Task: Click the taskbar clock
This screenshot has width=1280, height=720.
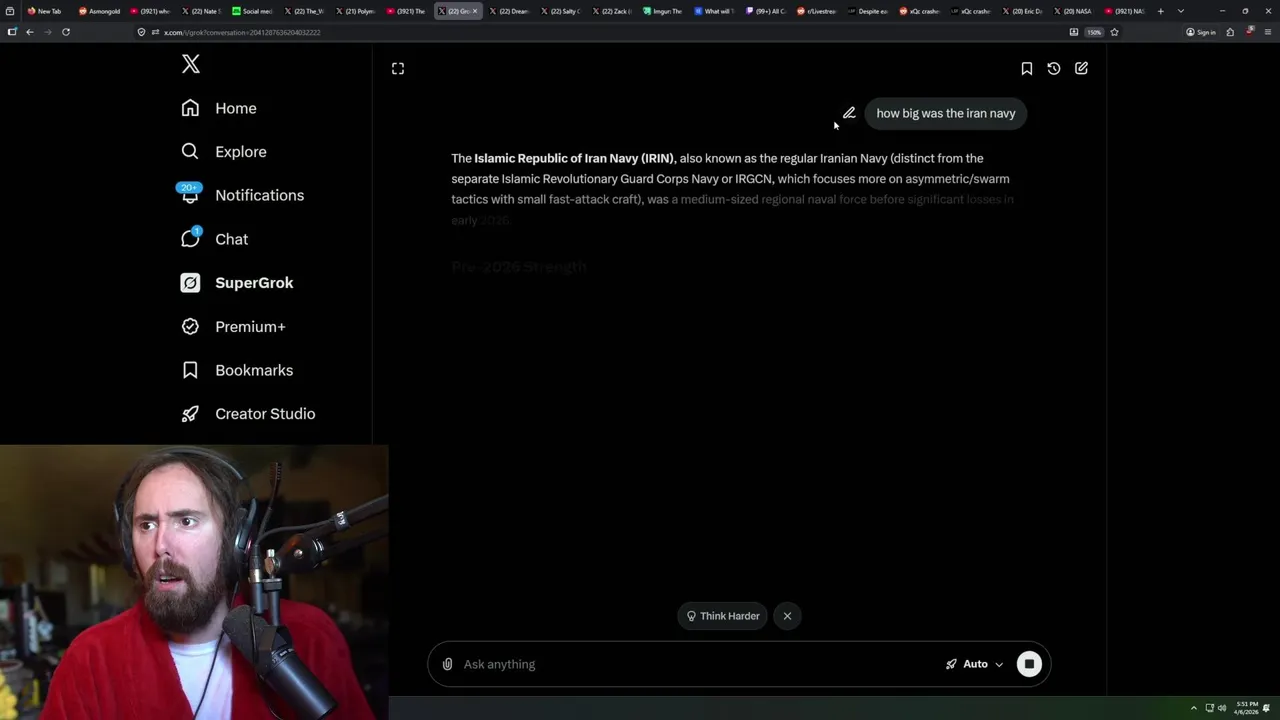Action: 1247,708
